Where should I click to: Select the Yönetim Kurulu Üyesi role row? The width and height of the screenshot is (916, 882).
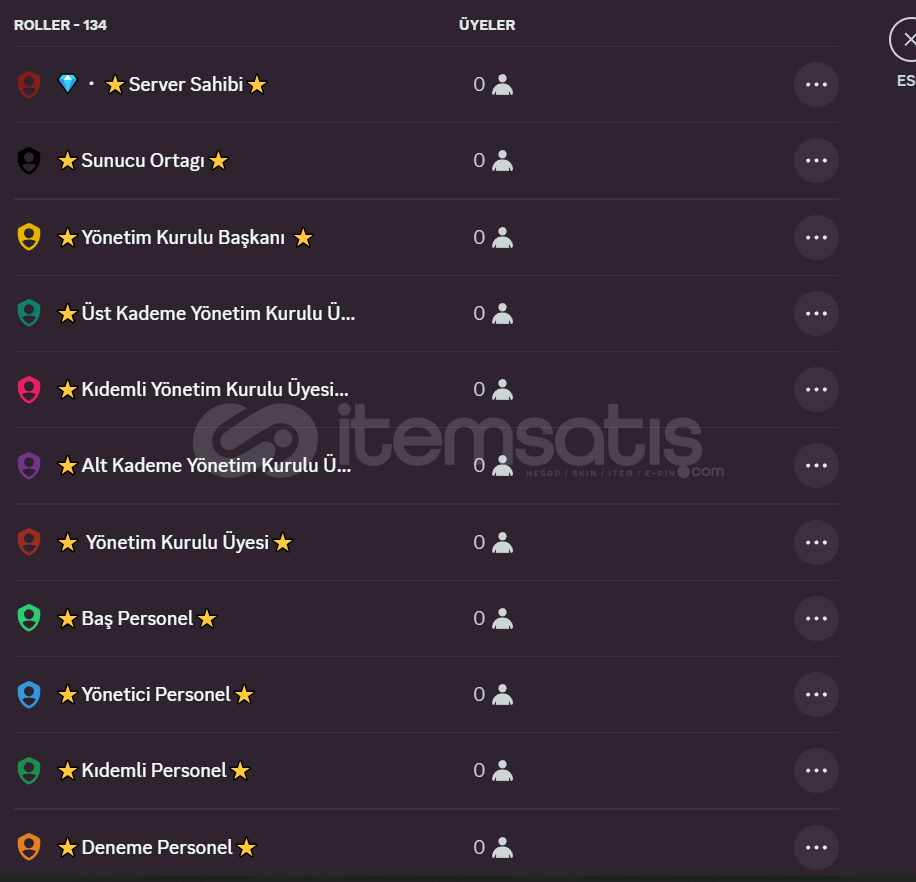coord(426,543)
